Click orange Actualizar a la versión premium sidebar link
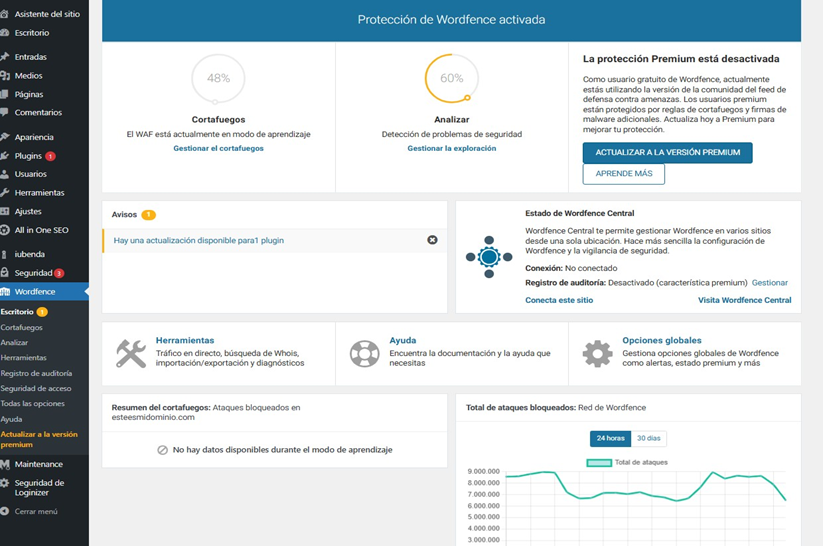The width and height of the screenshot is (823, 546). coord(39,439)
